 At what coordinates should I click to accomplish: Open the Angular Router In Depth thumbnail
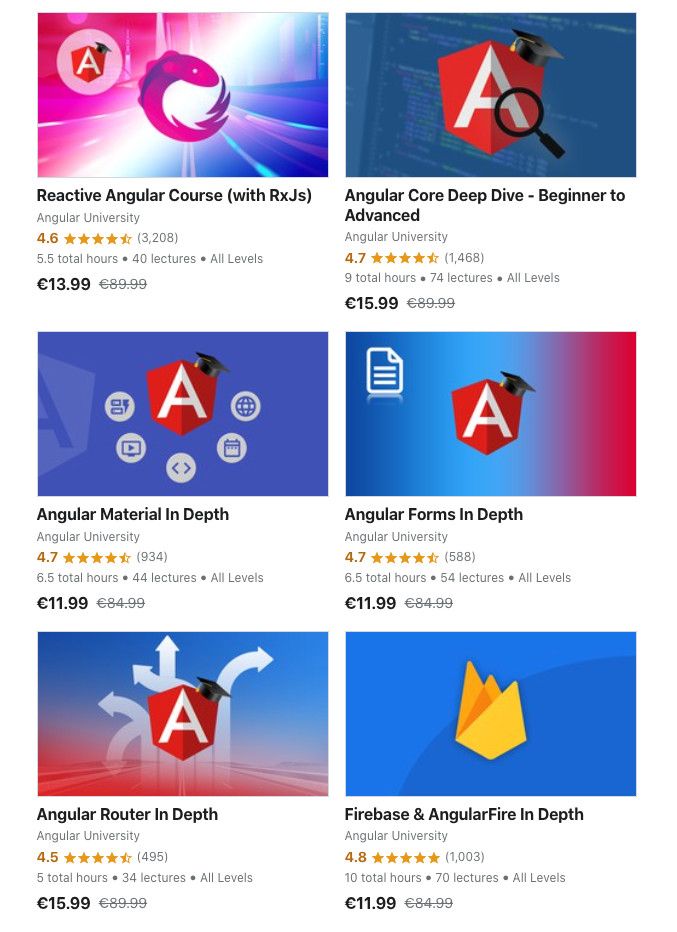182,713
